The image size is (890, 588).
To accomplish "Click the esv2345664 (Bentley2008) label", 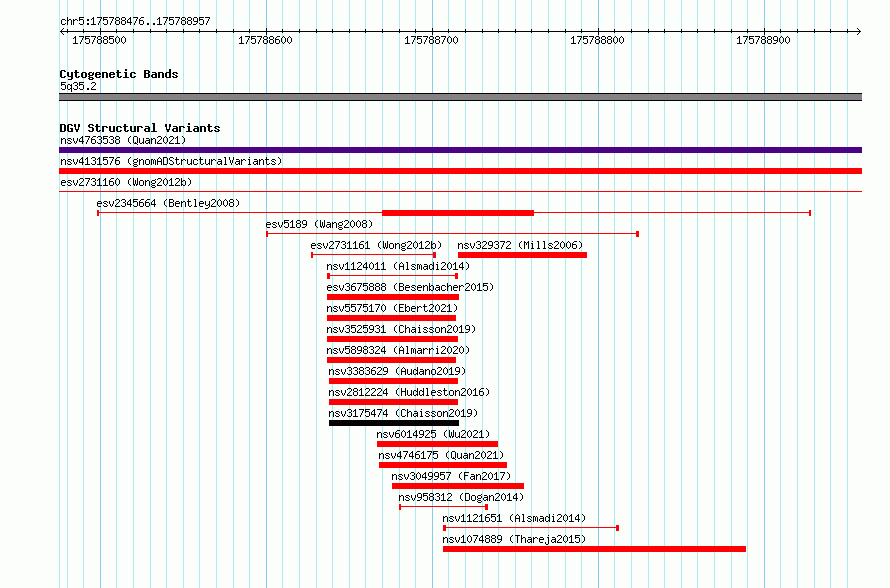I will (x=168, y=203).
